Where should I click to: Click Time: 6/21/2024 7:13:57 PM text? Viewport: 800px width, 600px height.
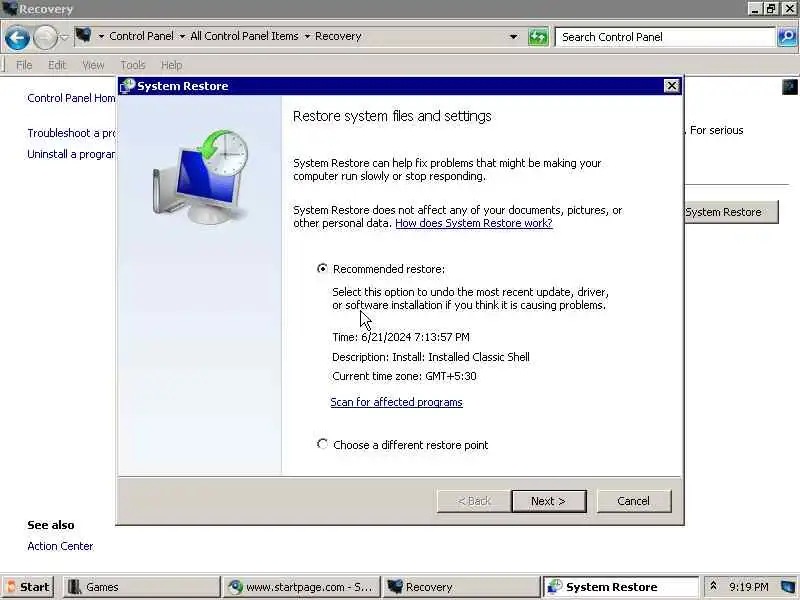point(401,337)
